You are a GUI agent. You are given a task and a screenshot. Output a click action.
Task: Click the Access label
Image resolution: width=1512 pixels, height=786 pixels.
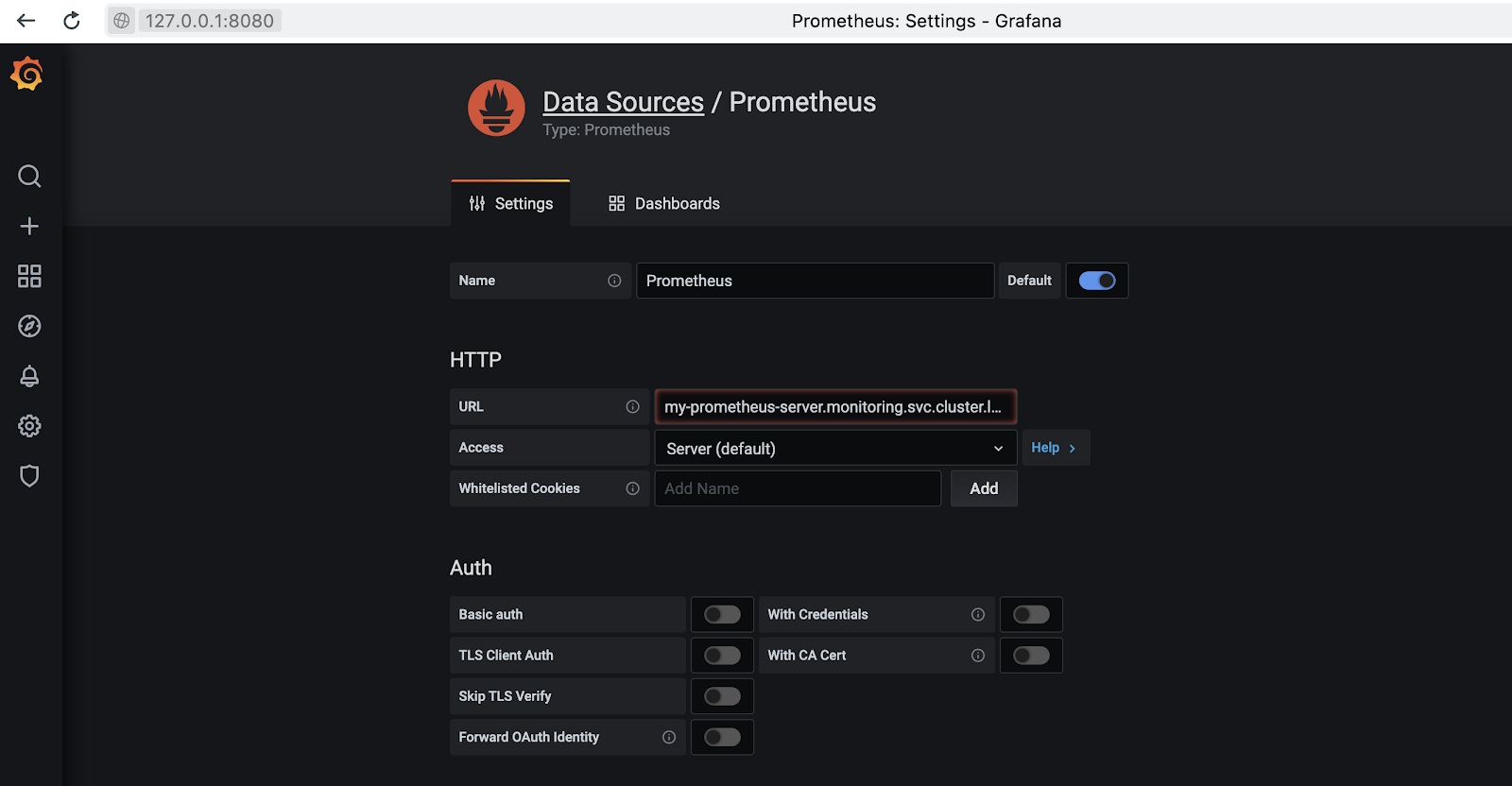pyautogui.click(x=481, y=448)
